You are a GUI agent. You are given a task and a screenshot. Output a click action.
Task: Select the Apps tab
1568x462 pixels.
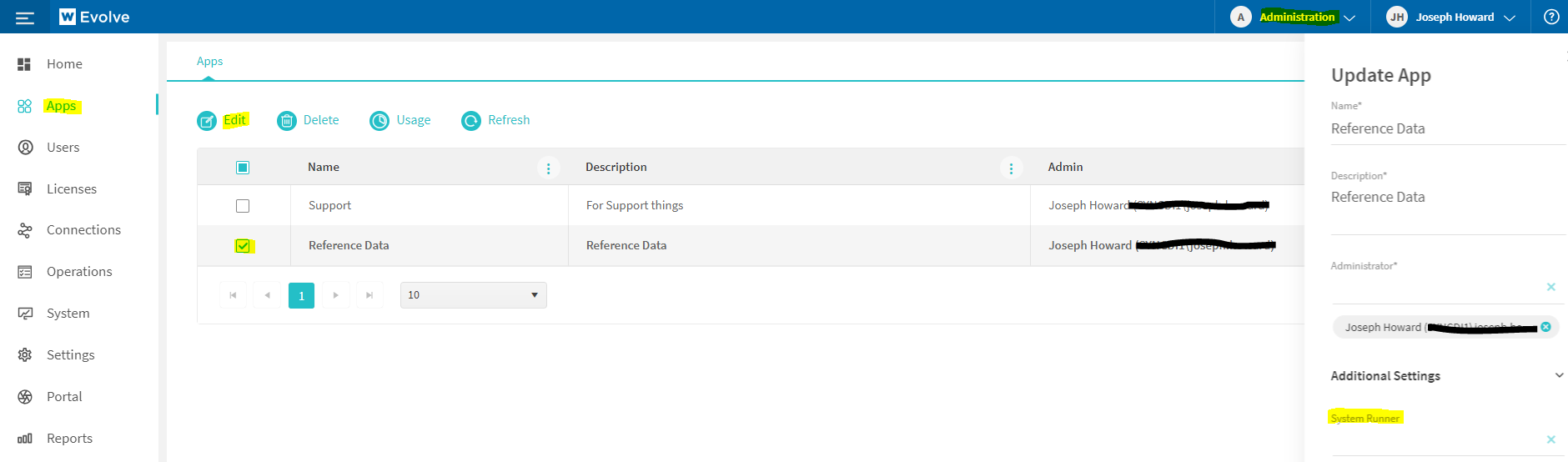coord(209,62)
